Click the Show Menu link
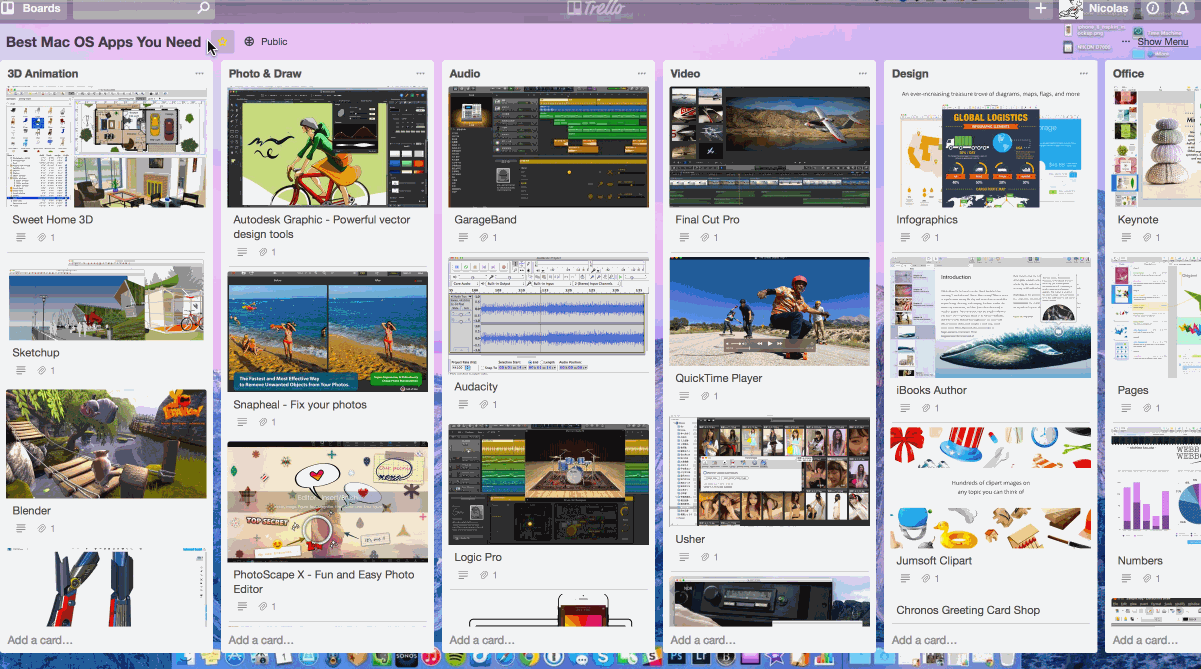Image resolution: width=1201 pixels, height=669 pixels. point(1163,42)
